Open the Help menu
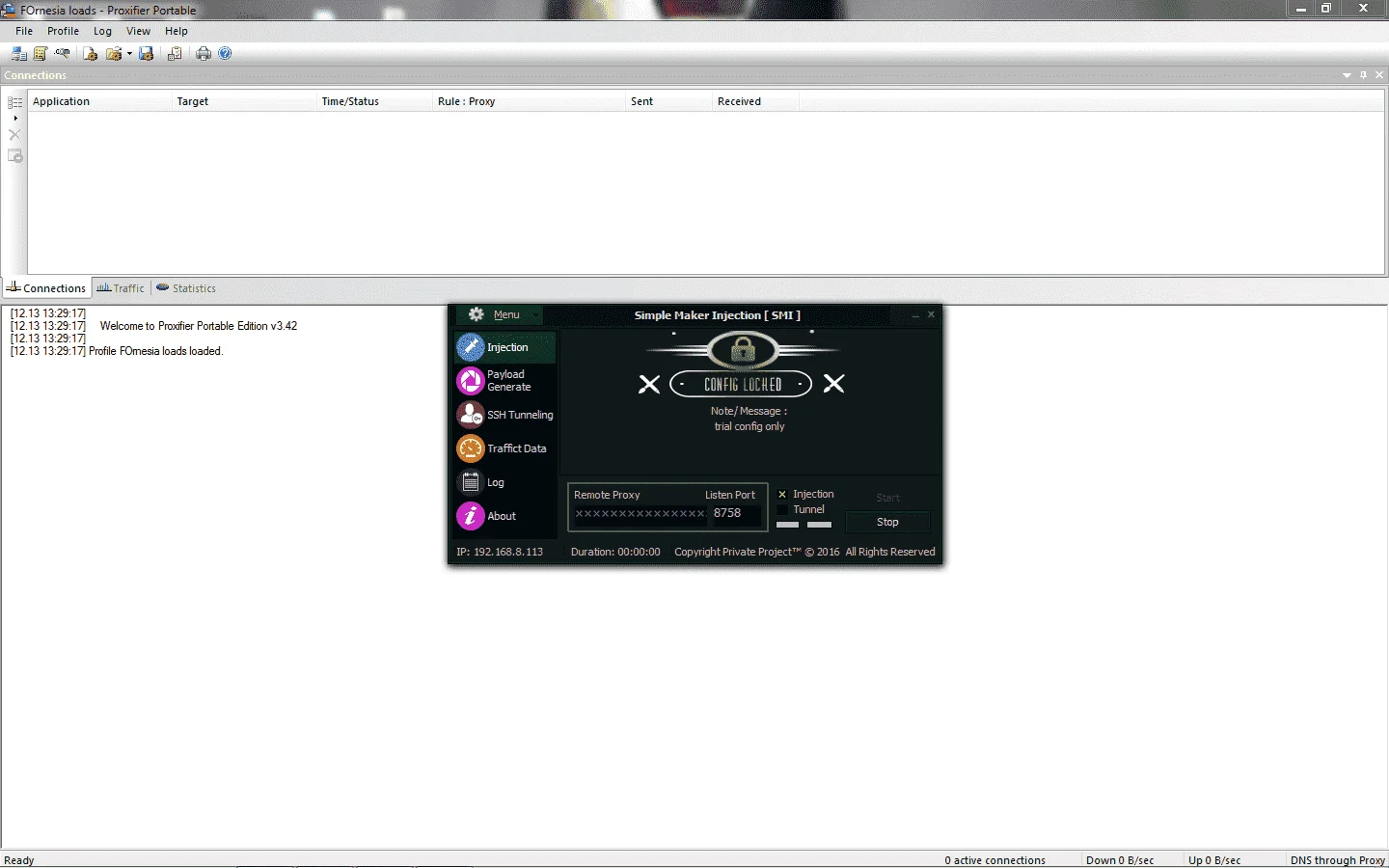This screenshot has width=1389, height=868. pyautogui.click(x=176, y=31)
